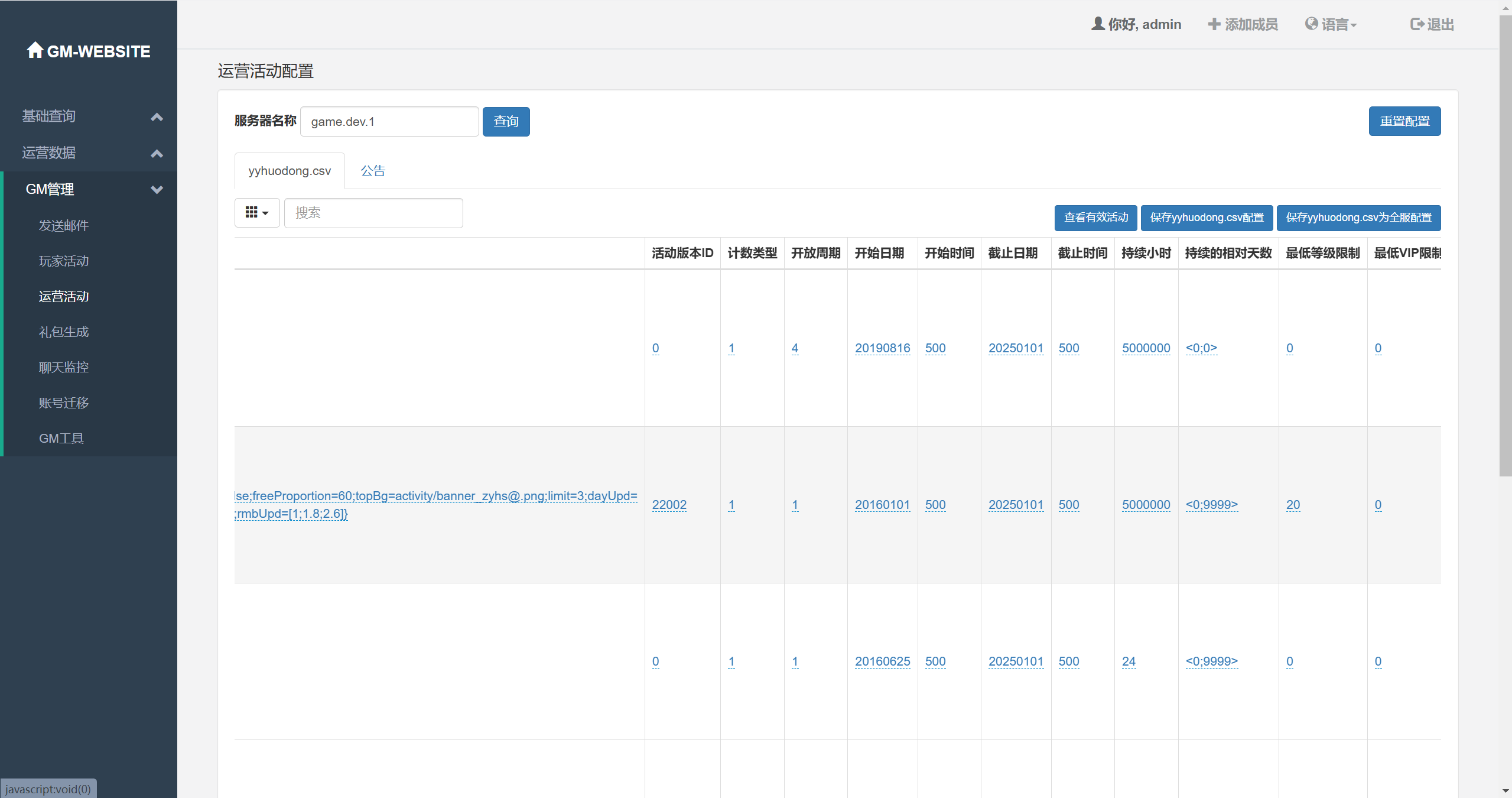The image size is (1512, 798).
Task: Click the 重置配置 button
Action: pos(1404,121)
